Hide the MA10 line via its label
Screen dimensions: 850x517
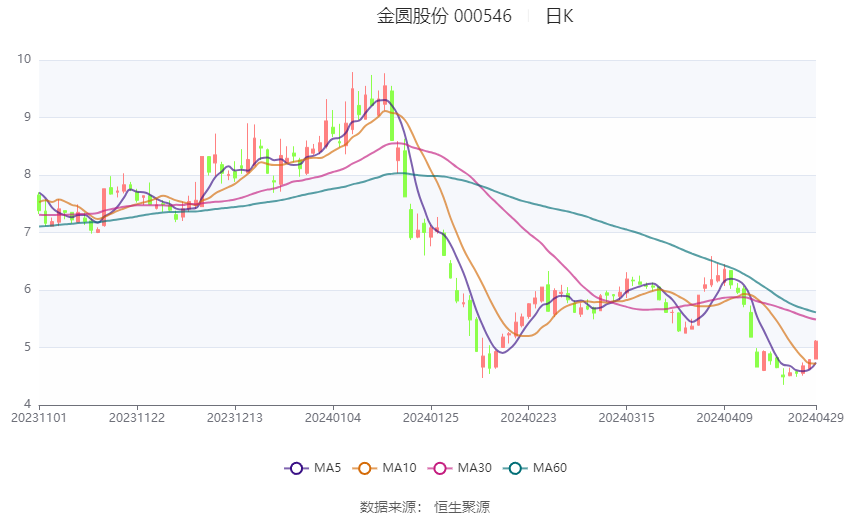[x=399, y=468]
